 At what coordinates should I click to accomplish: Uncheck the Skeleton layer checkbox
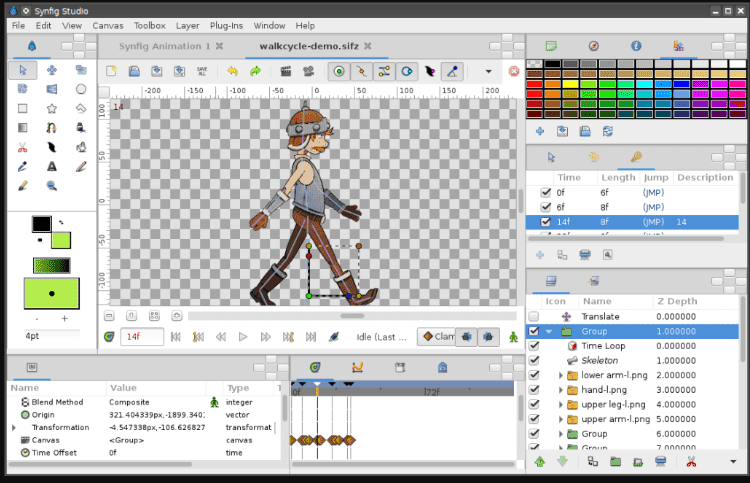pyautogui.click(x=534, y=360)
